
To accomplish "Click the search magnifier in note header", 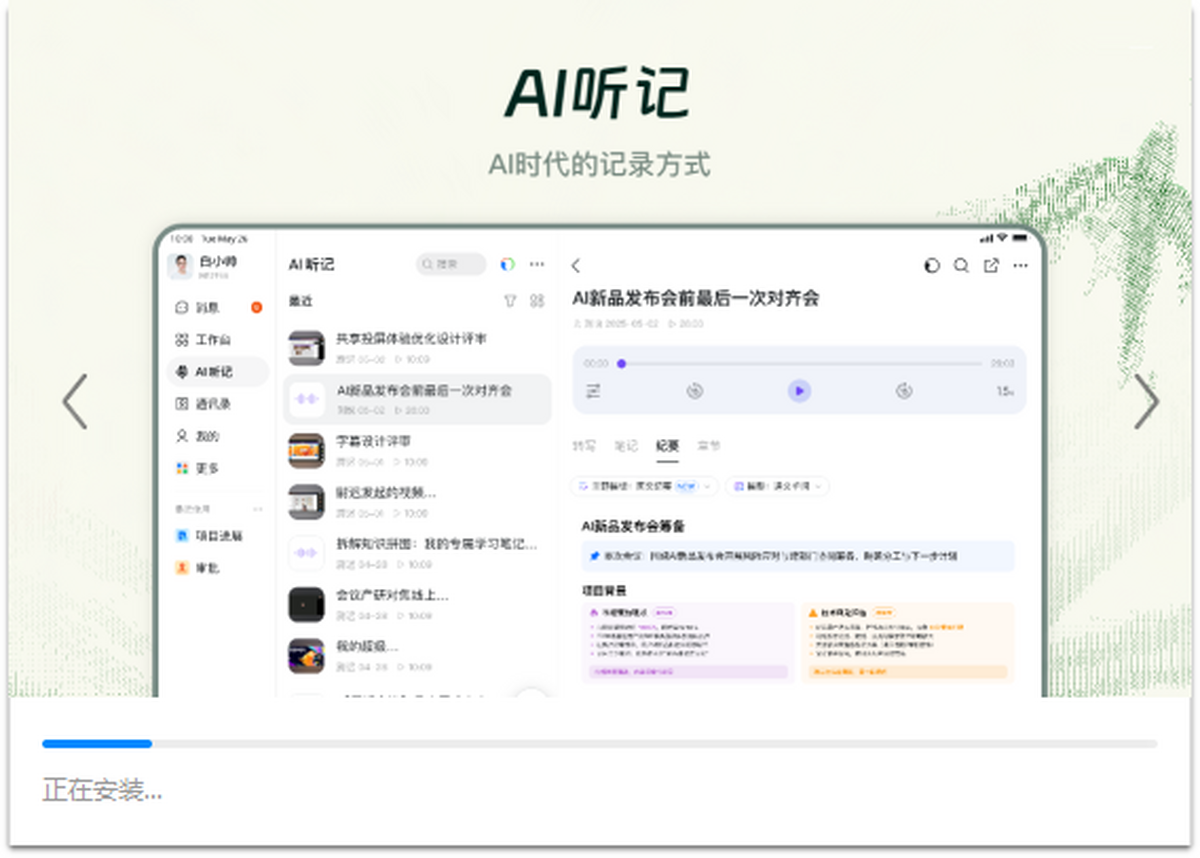I will tap(961, 266).
